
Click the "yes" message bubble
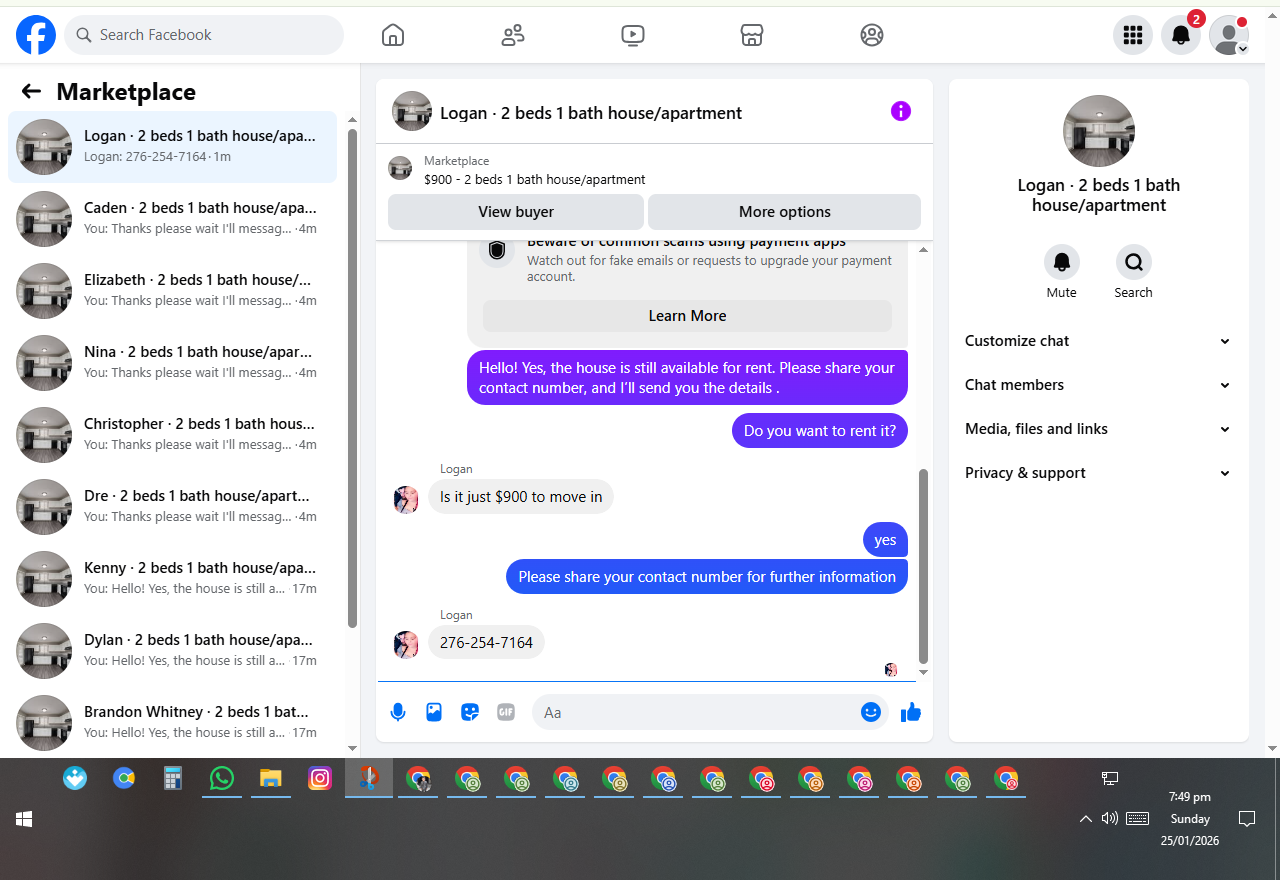coord(885,540)
